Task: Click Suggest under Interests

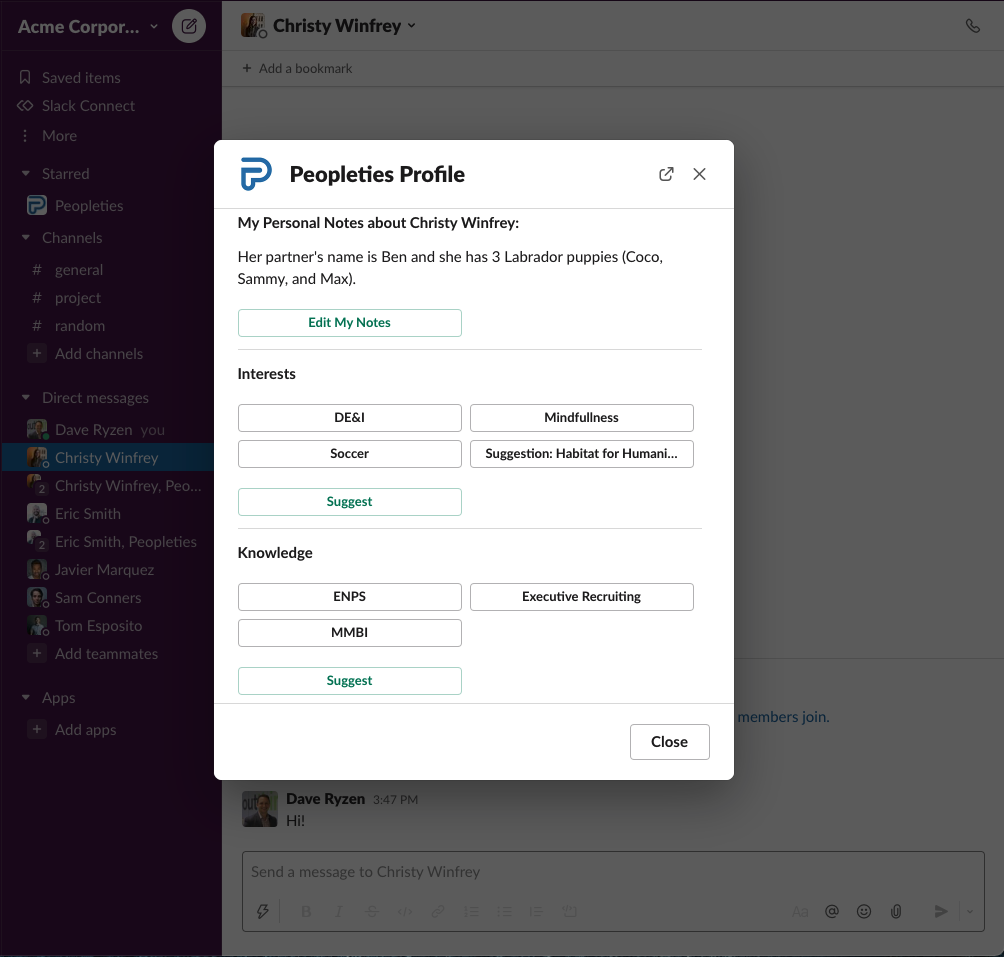Action: pyautogui.click(x=350, y=502)
